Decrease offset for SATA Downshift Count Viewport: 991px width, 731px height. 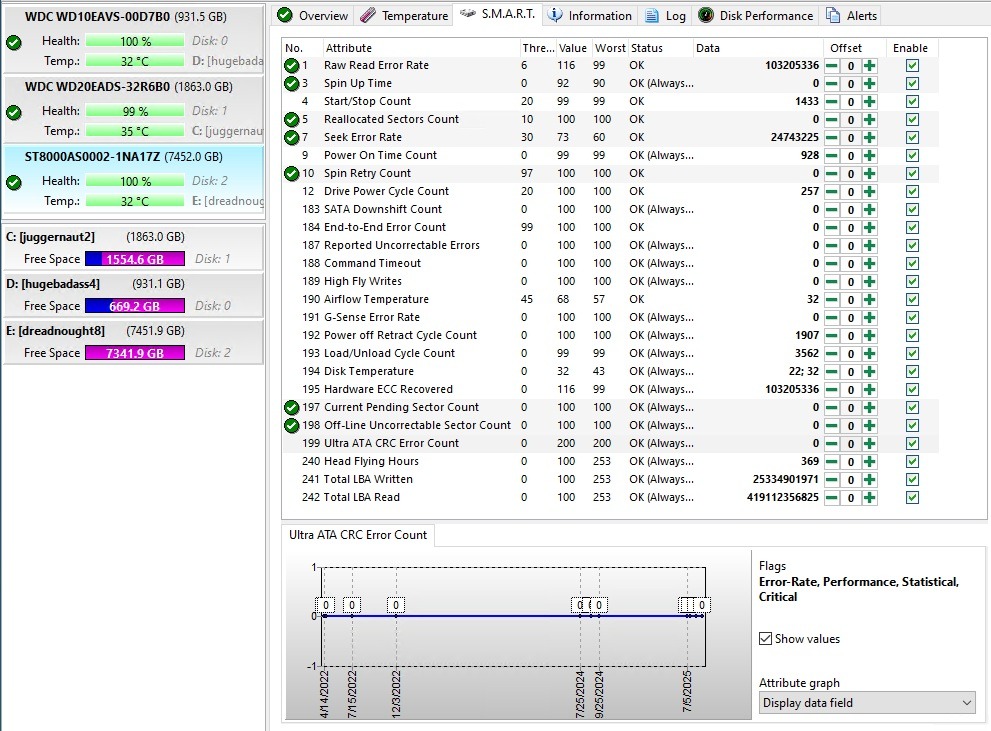pyautogui.click(x=832, y=210)
